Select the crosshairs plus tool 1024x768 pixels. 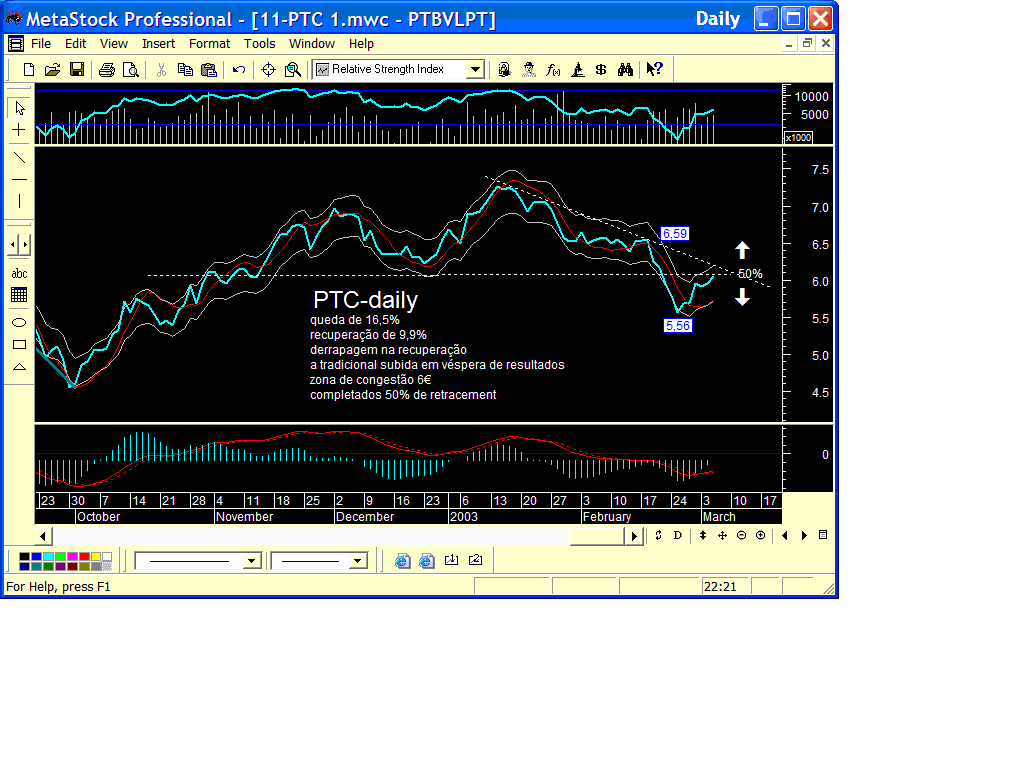(x=20, y=130)
